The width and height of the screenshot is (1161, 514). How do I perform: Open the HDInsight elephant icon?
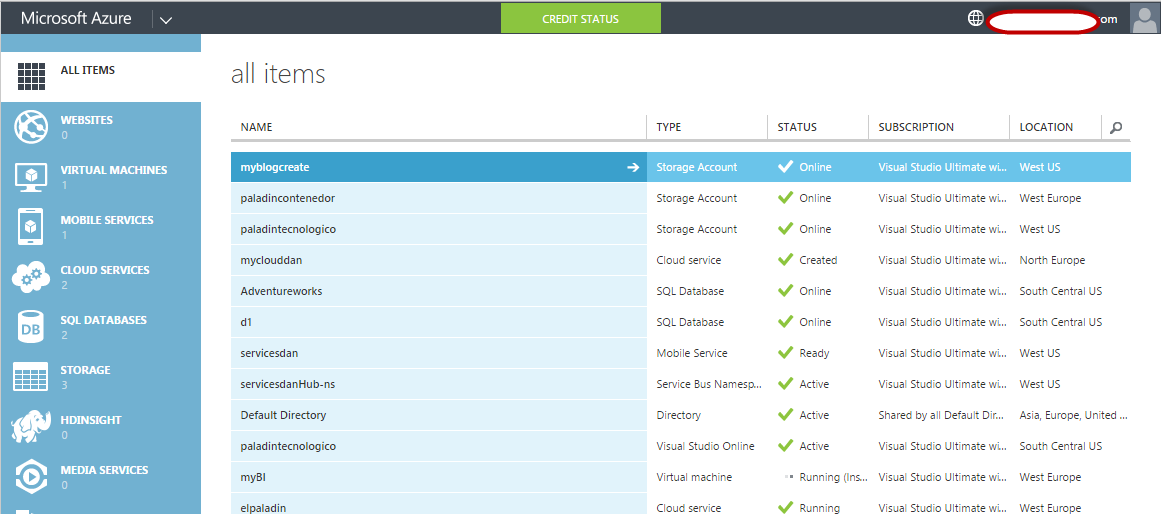tap(32, 427)
